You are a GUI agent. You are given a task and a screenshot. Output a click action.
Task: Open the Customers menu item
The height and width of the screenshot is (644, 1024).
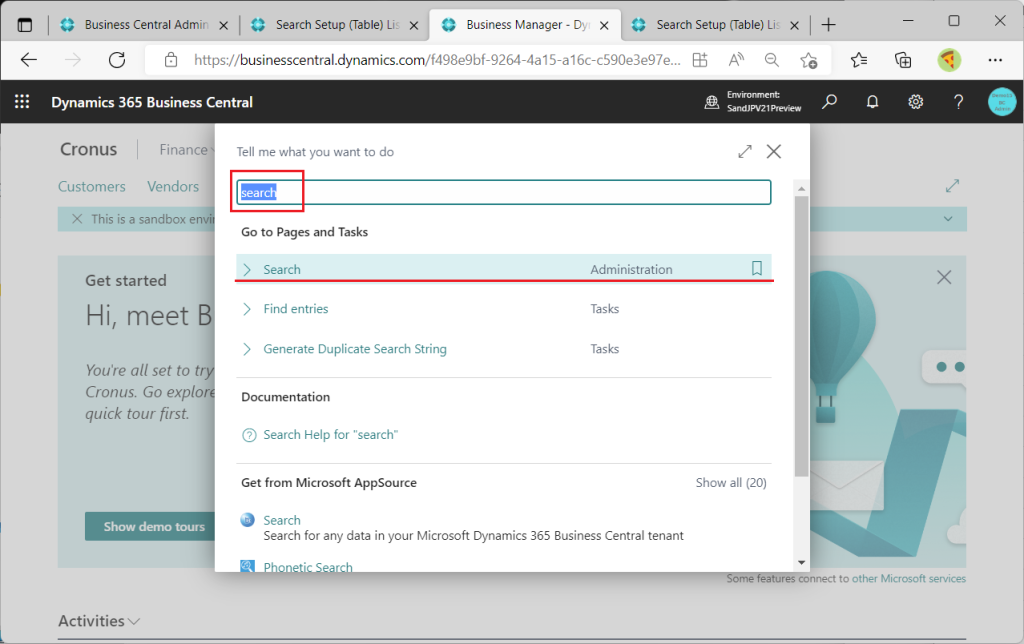(x=91, y=186)
